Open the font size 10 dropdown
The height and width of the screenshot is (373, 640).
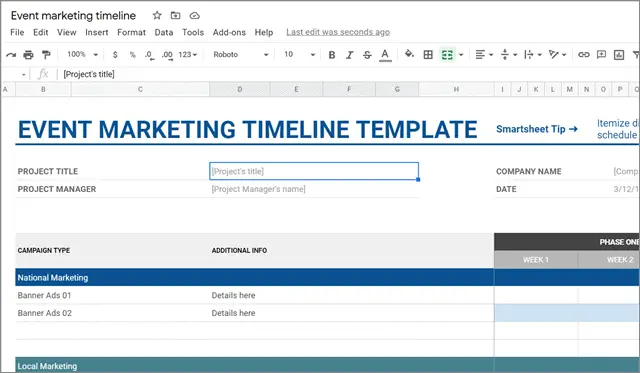click(x=300, y=55)
